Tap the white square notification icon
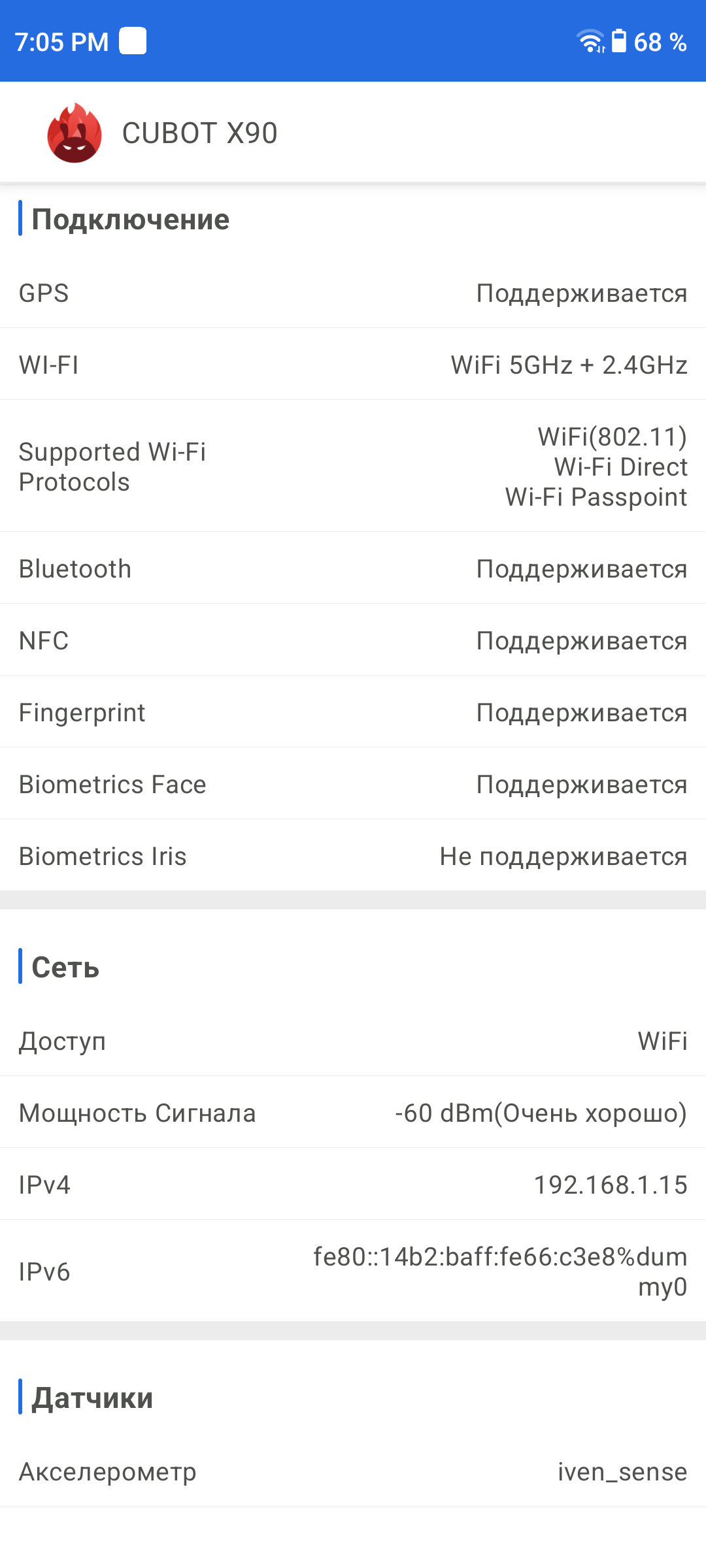706x1568 pixels. (x=133, y=41)
